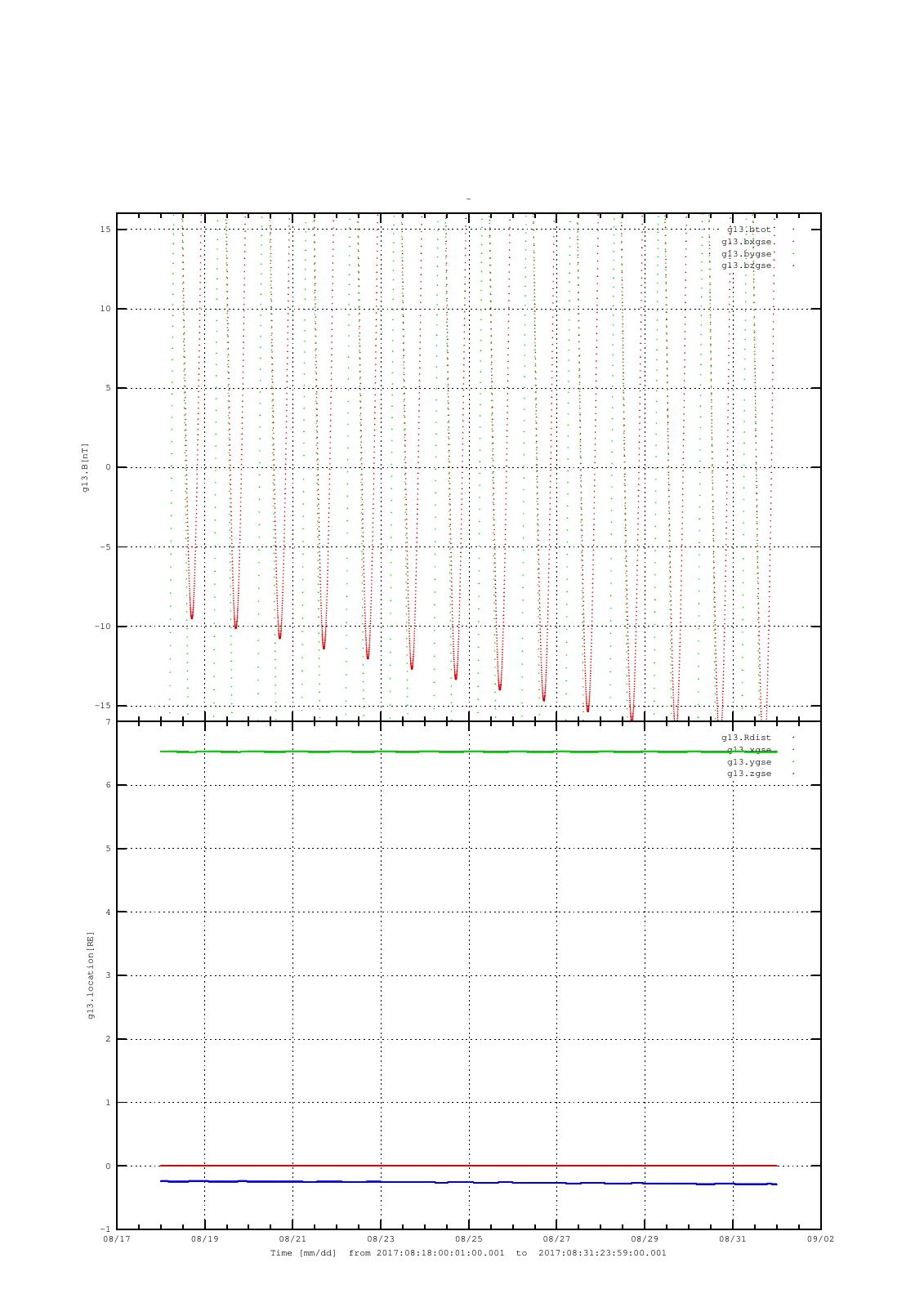Click the 3 tick on location axis
This screenshot has width=924, height=1307.
click(108, 975)
